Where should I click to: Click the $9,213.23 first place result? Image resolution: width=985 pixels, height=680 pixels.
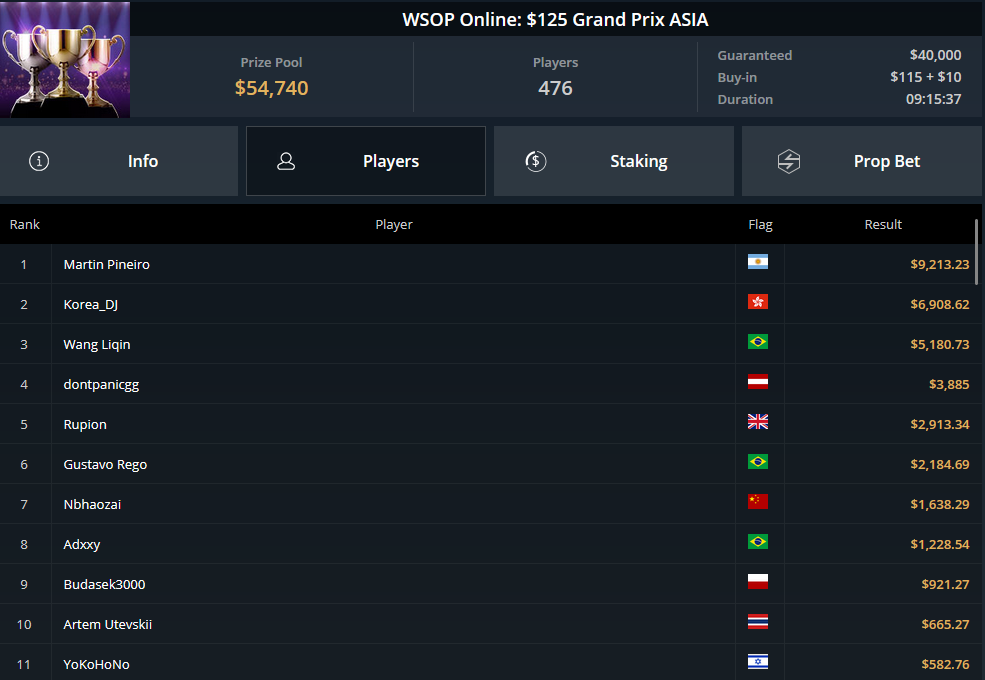[940, 265]
